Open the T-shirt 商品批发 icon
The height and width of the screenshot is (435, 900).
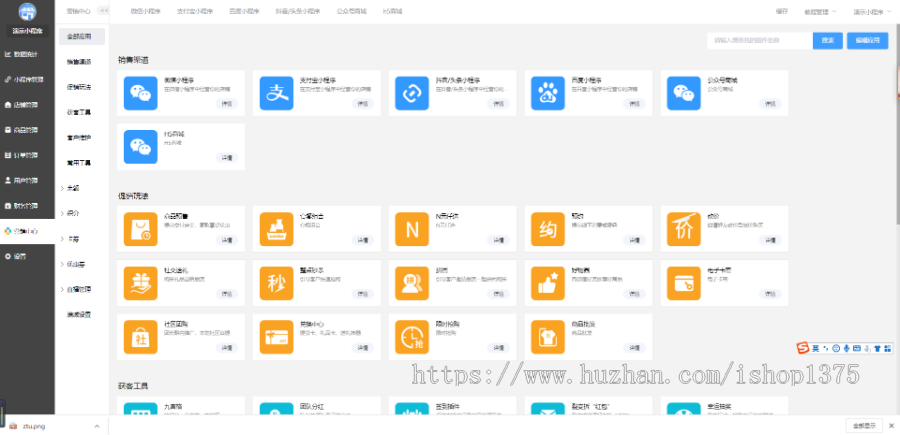coord(548,337)
